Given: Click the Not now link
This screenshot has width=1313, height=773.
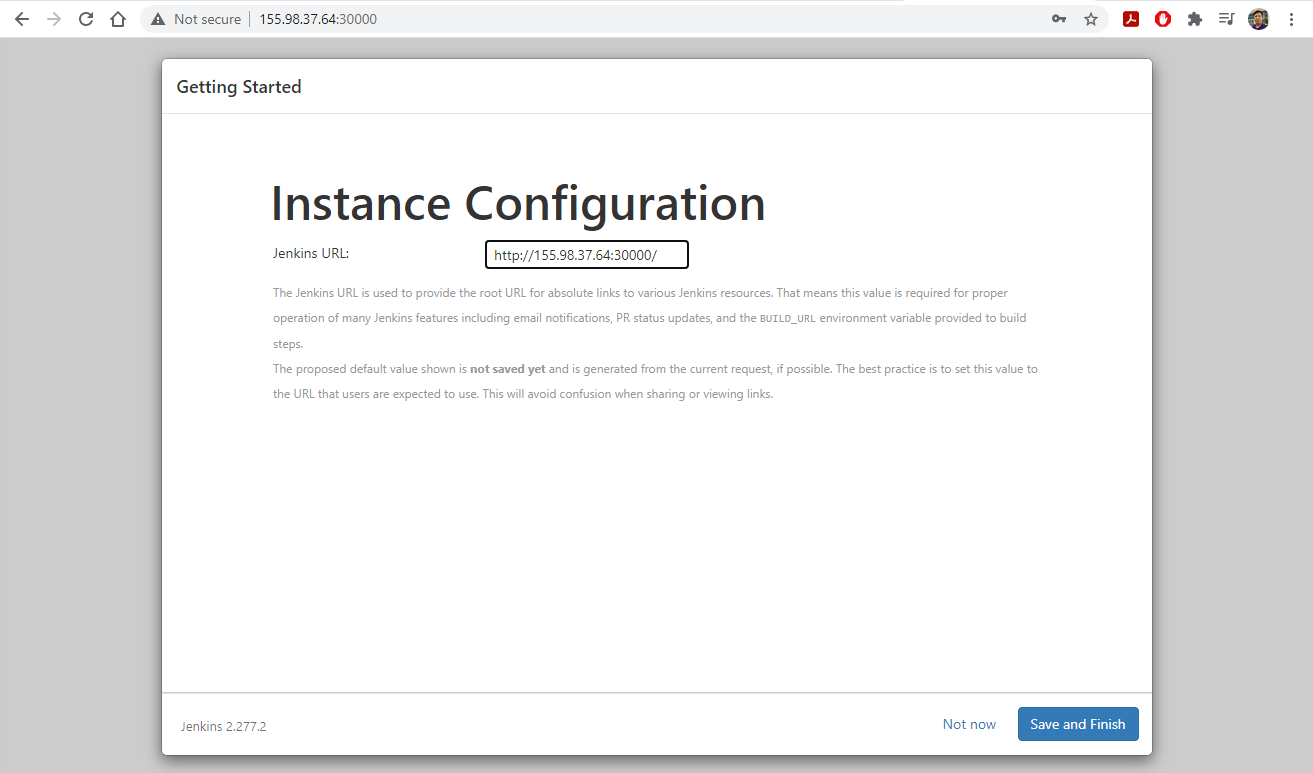Looking at the screenshot, I should (969, 724).
